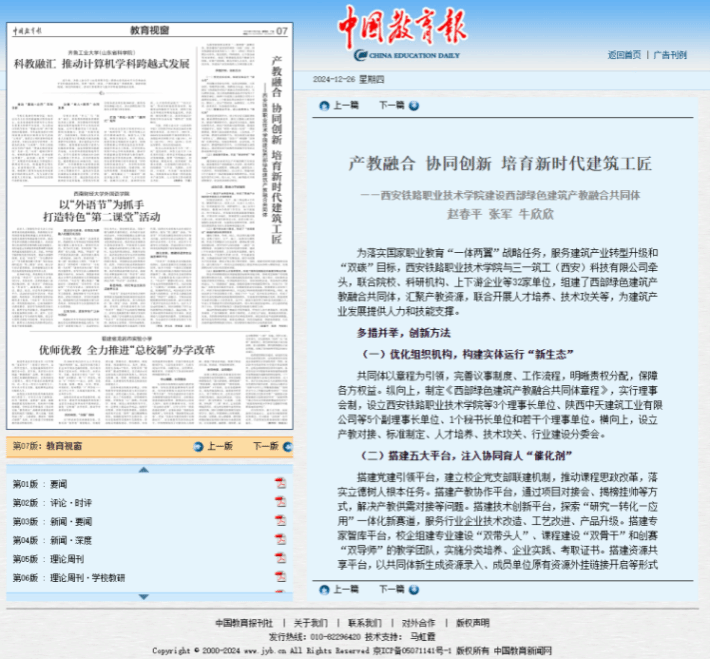The image size is (710, 659).
Task: Open footer link 对外合作
Action: click(x=418, y=623)
